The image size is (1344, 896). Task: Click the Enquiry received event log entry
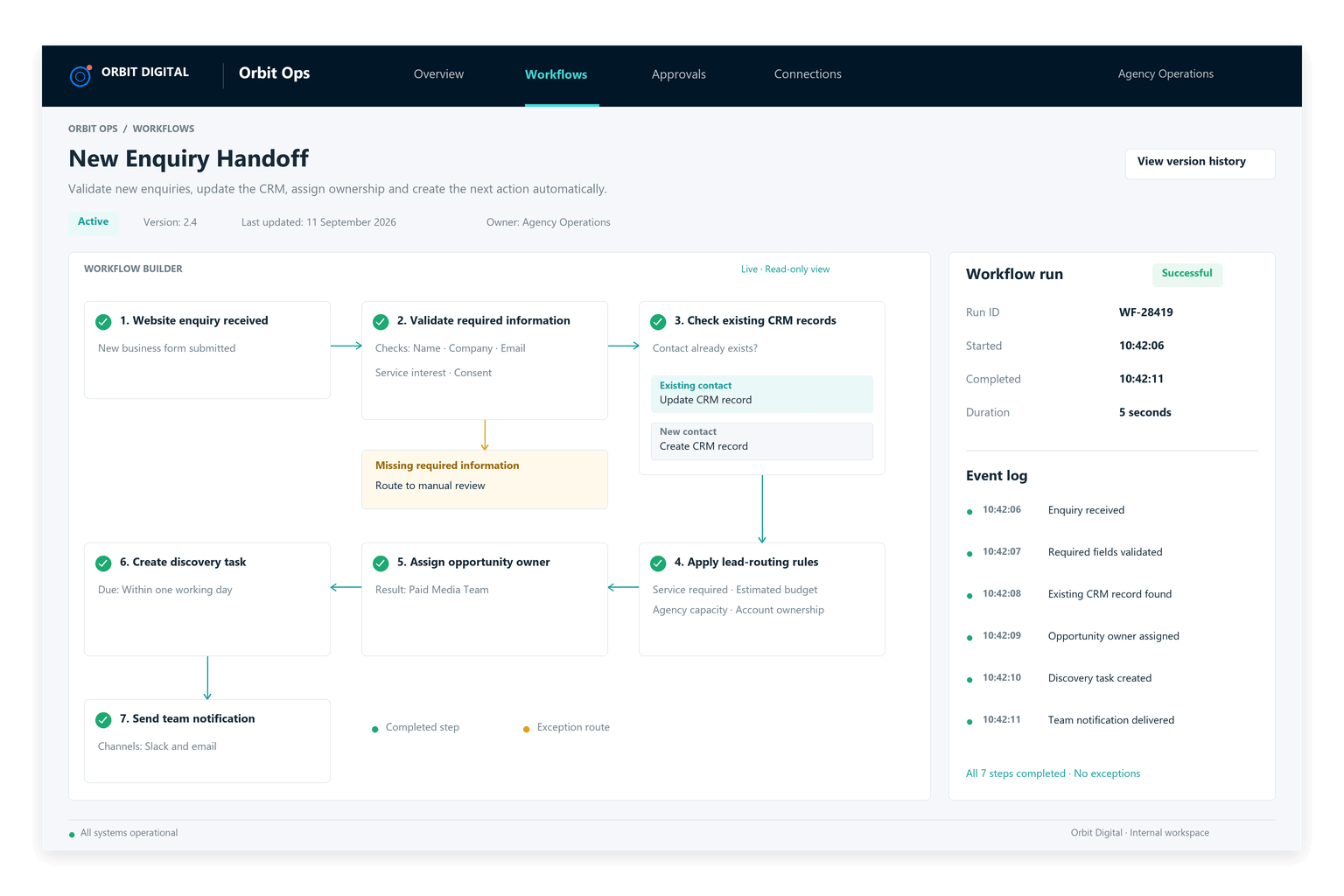(x=1086, y=510)
